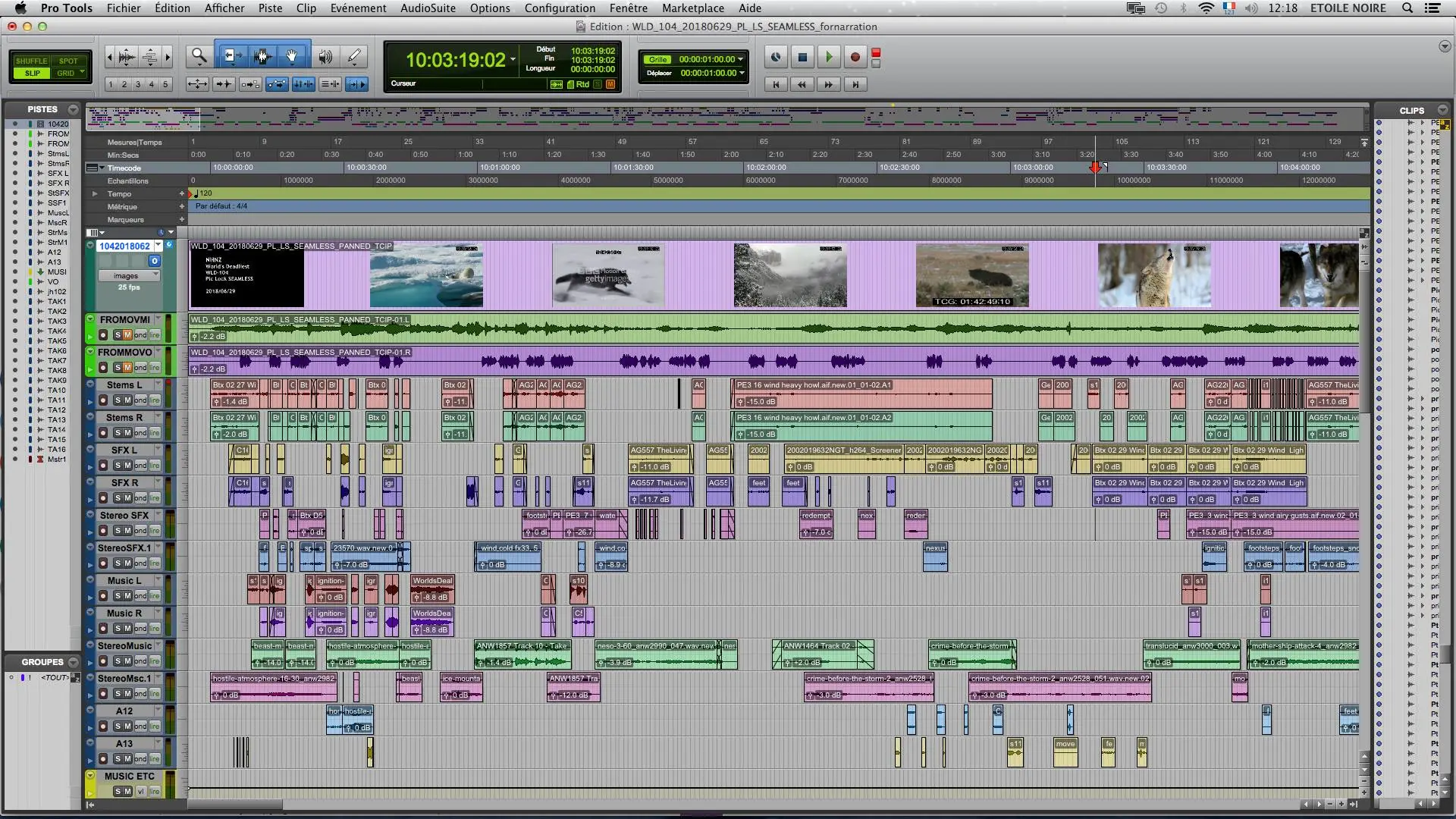Screen dimensions: 1456x819
Task: Solo the Stems L track
Action: click(118, 400)
